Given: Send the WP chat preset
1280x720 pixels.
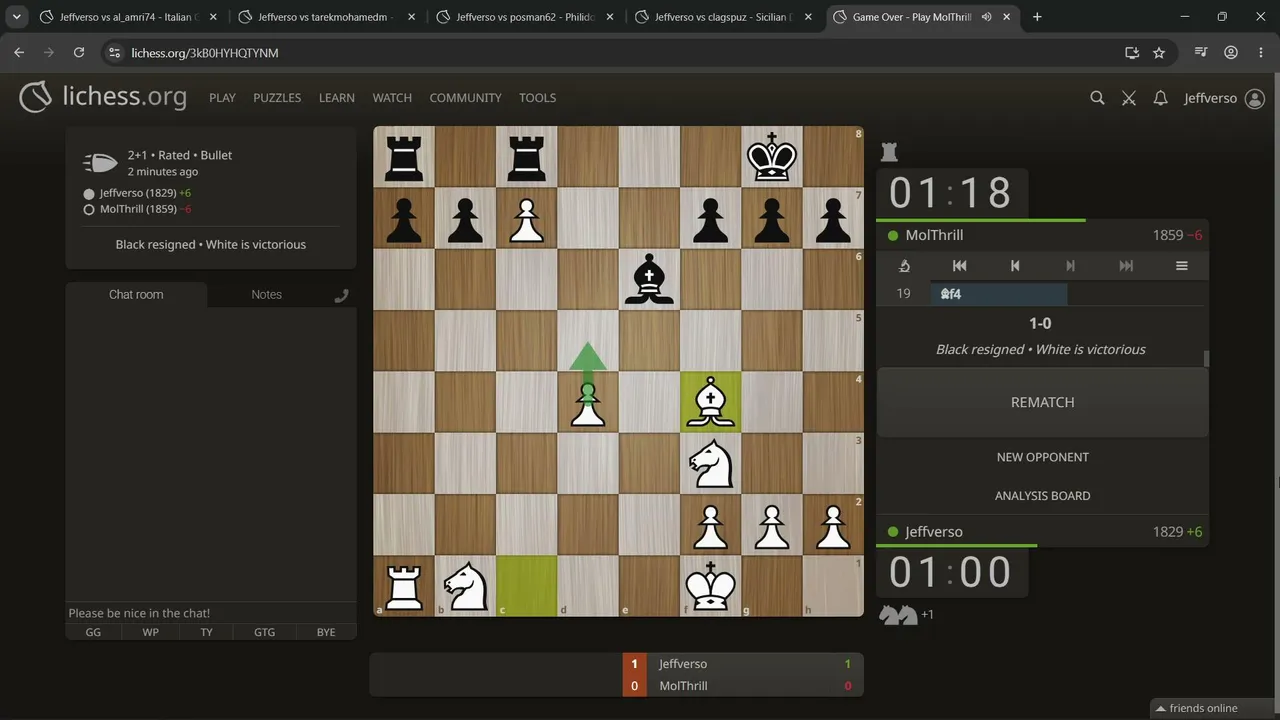Looking at the screenshot, I should (x=150, y=632).
